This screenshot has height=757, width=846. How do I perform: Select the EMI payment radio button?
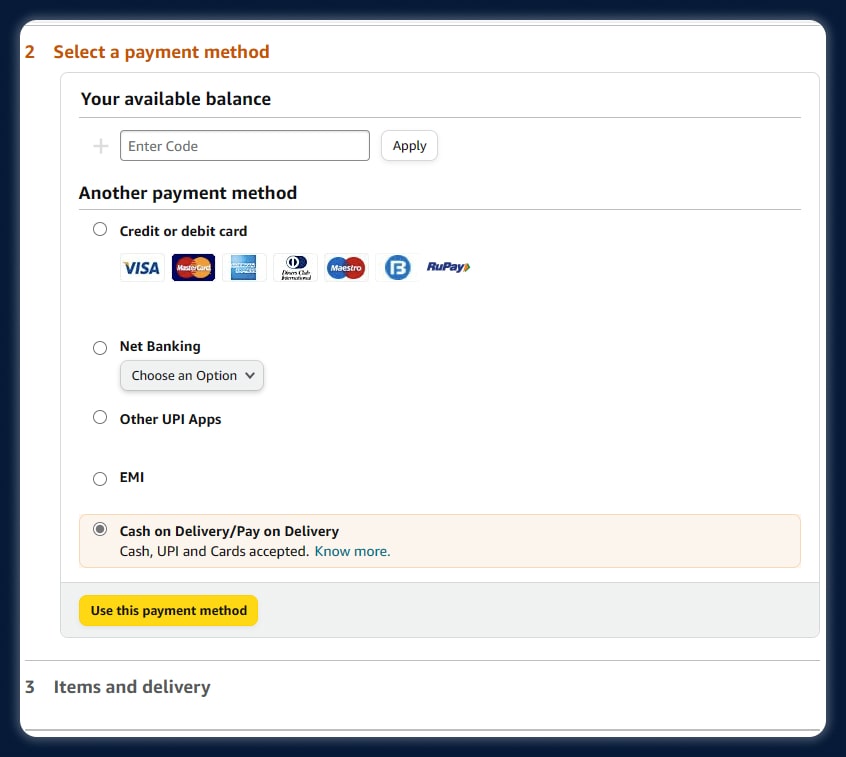pyautogui.click(x=100, y=479)
